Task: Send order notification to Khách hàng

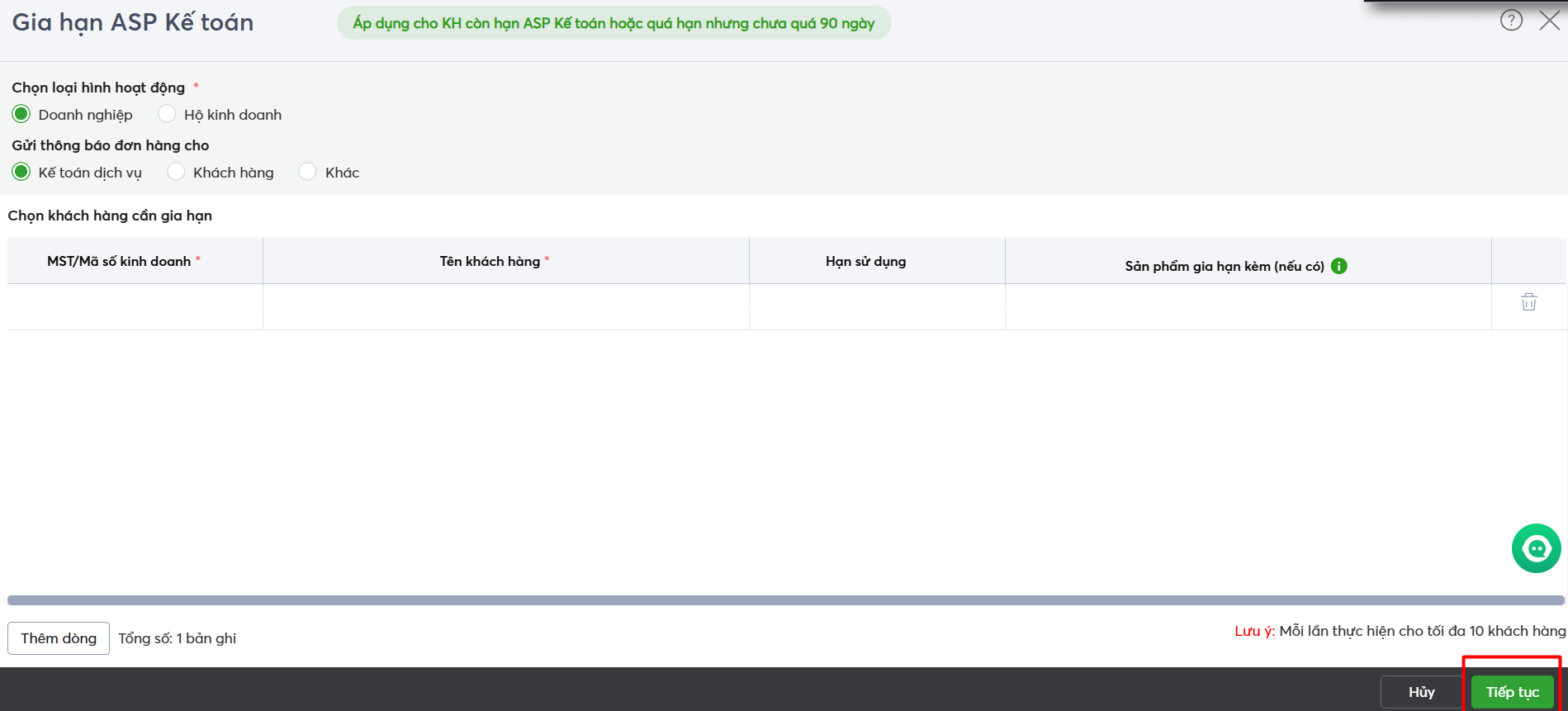Action: pos(176,172)
